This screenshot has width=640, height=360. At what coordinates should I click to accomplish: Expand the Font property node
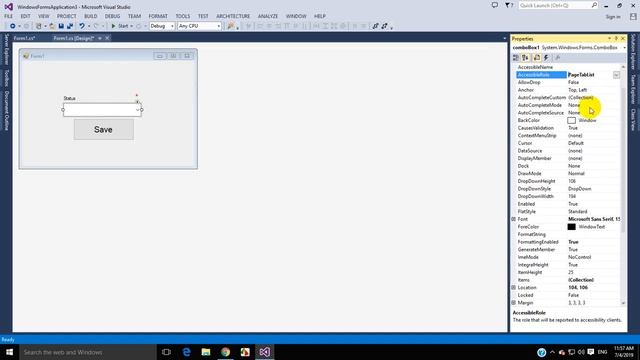[513, 219]
